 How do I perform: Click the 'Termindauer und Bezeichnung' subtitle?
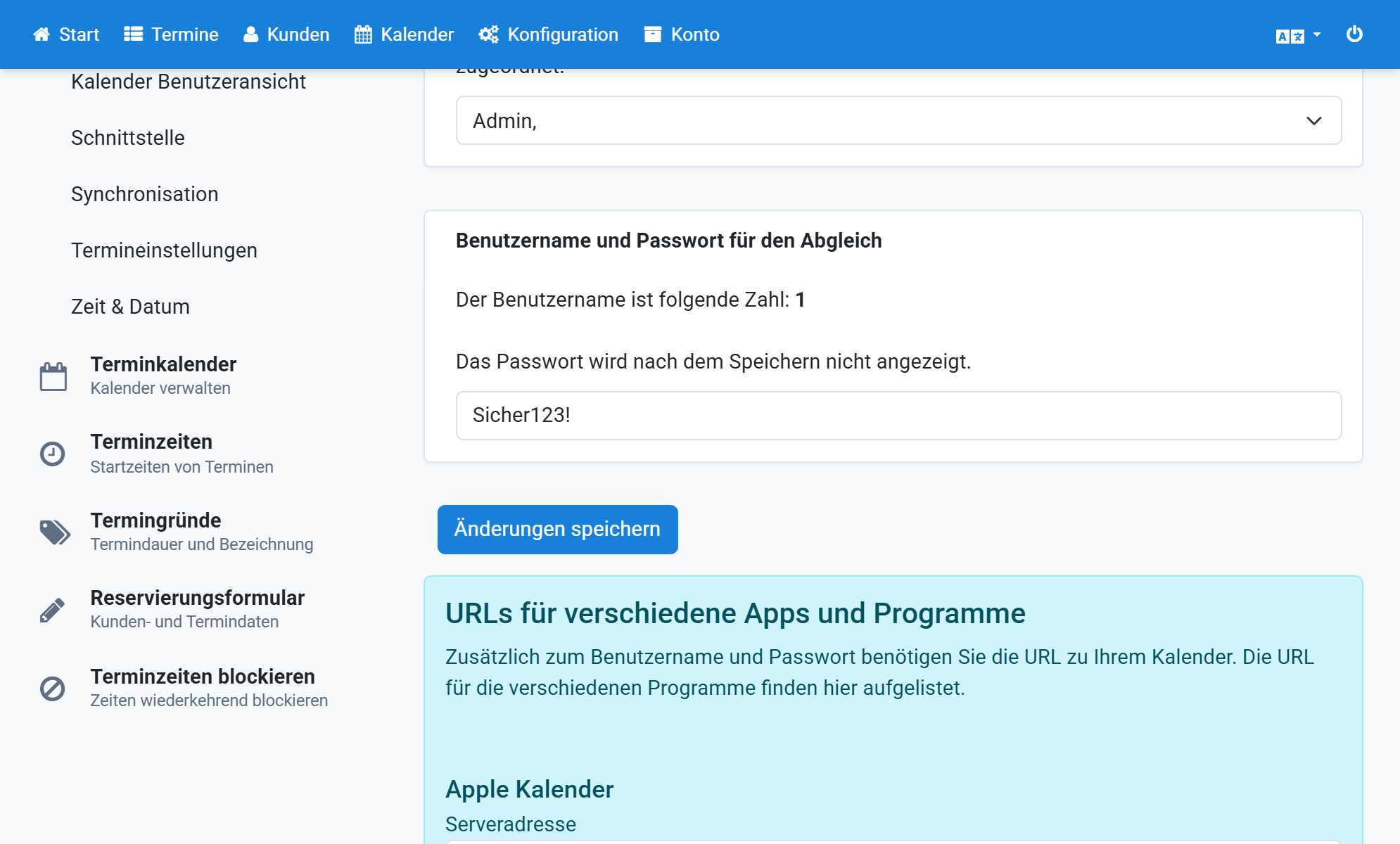(x=202, y=544)
